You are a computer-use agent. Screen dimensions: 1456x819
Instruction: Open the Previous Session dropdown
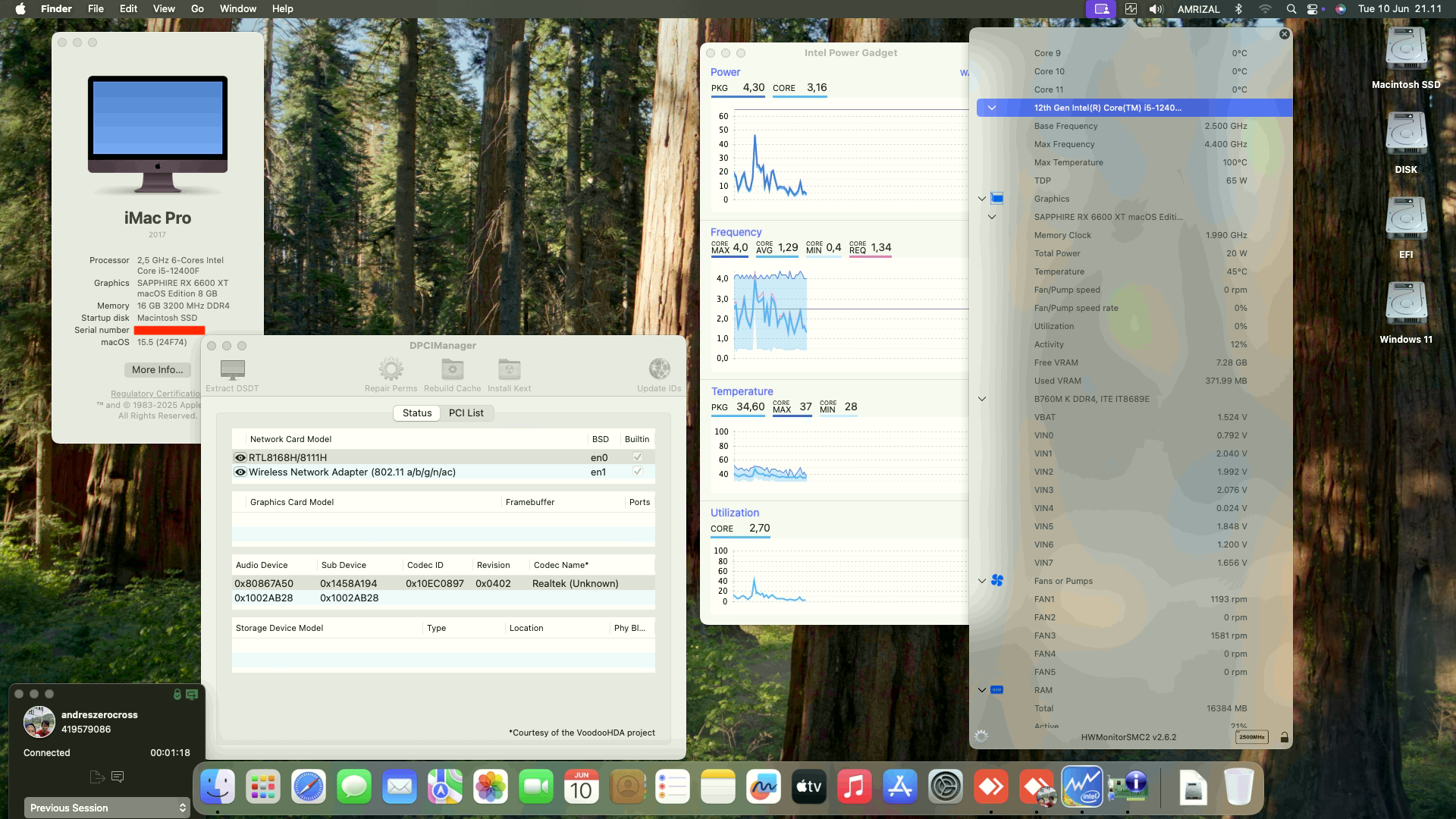tap(106, 808)
